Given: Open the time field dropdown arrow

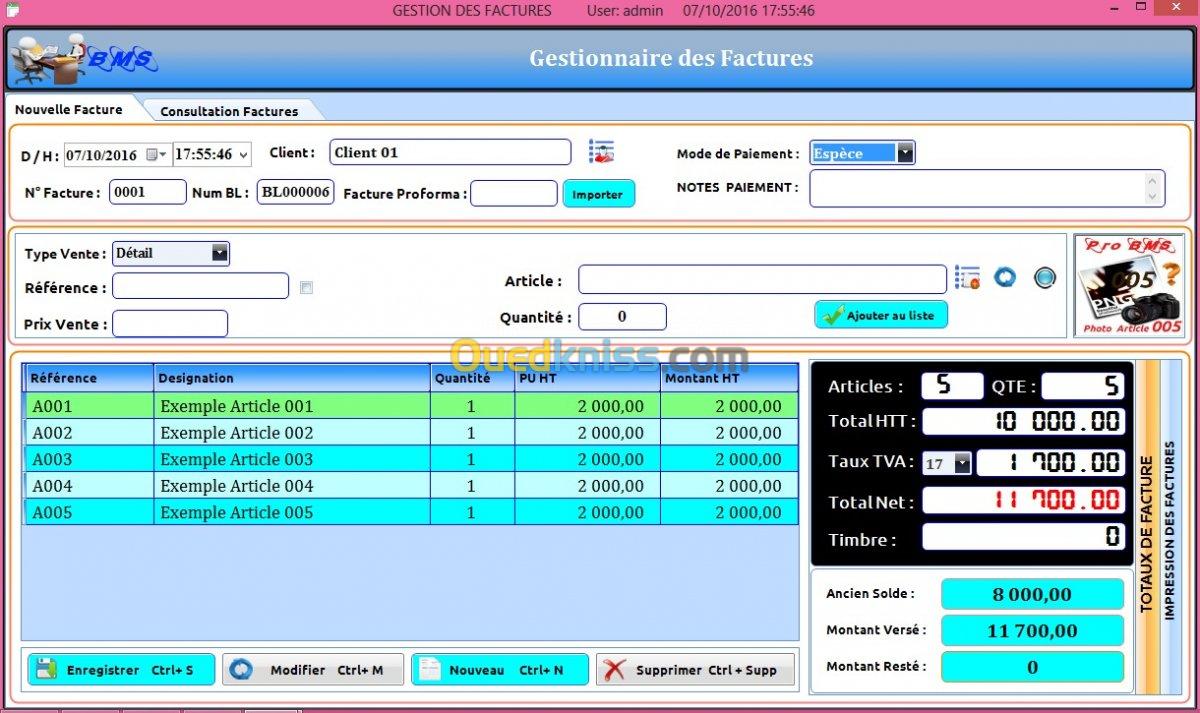Looking at the screenshot, I should (x=243, y=155).
